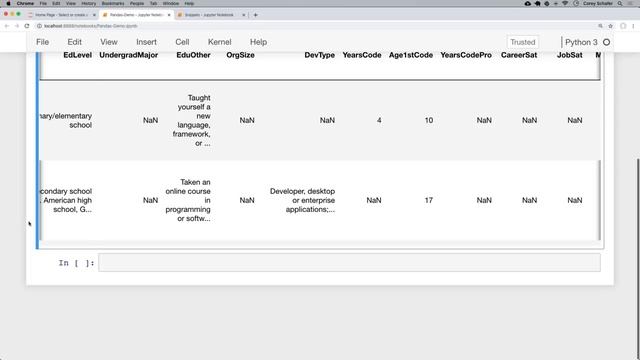
Task: Close the Pandas-Demo browser tab
Action: pos(169,15)
